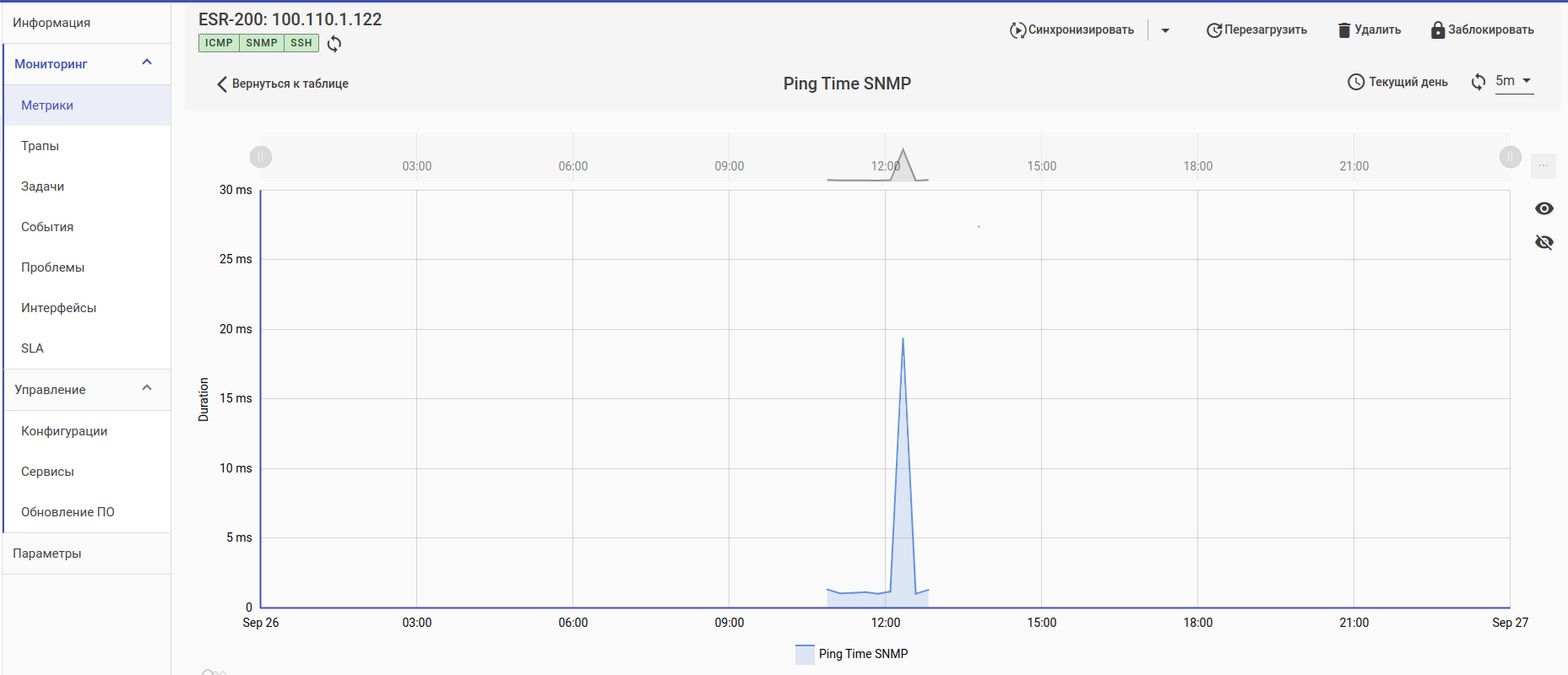Click the SNMP status badge
Image resolution: width=1568 pixels, height=675 pixels.
(262, 43)
